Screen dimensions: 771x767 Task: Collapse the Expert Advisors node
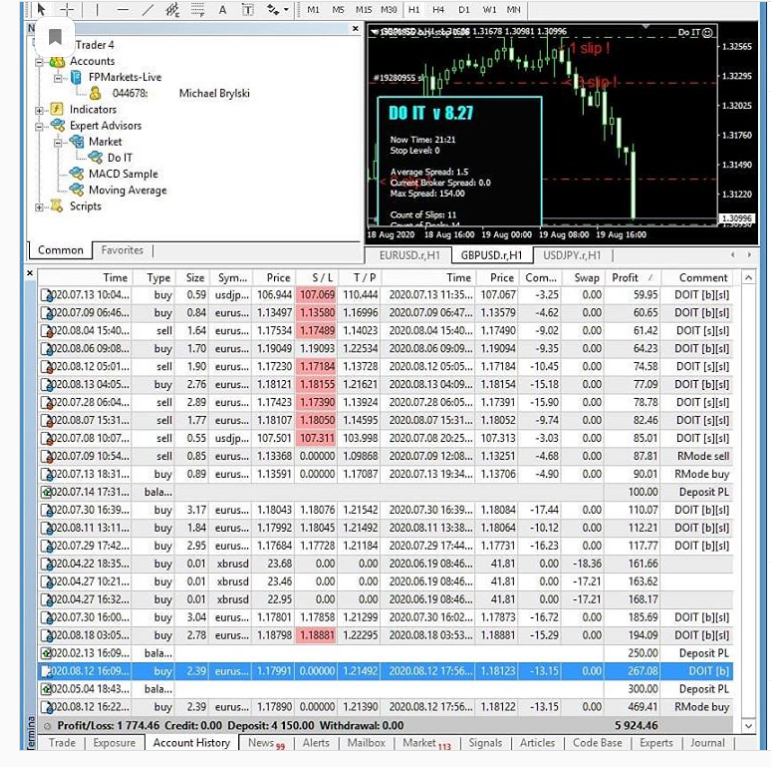[39, 126]
